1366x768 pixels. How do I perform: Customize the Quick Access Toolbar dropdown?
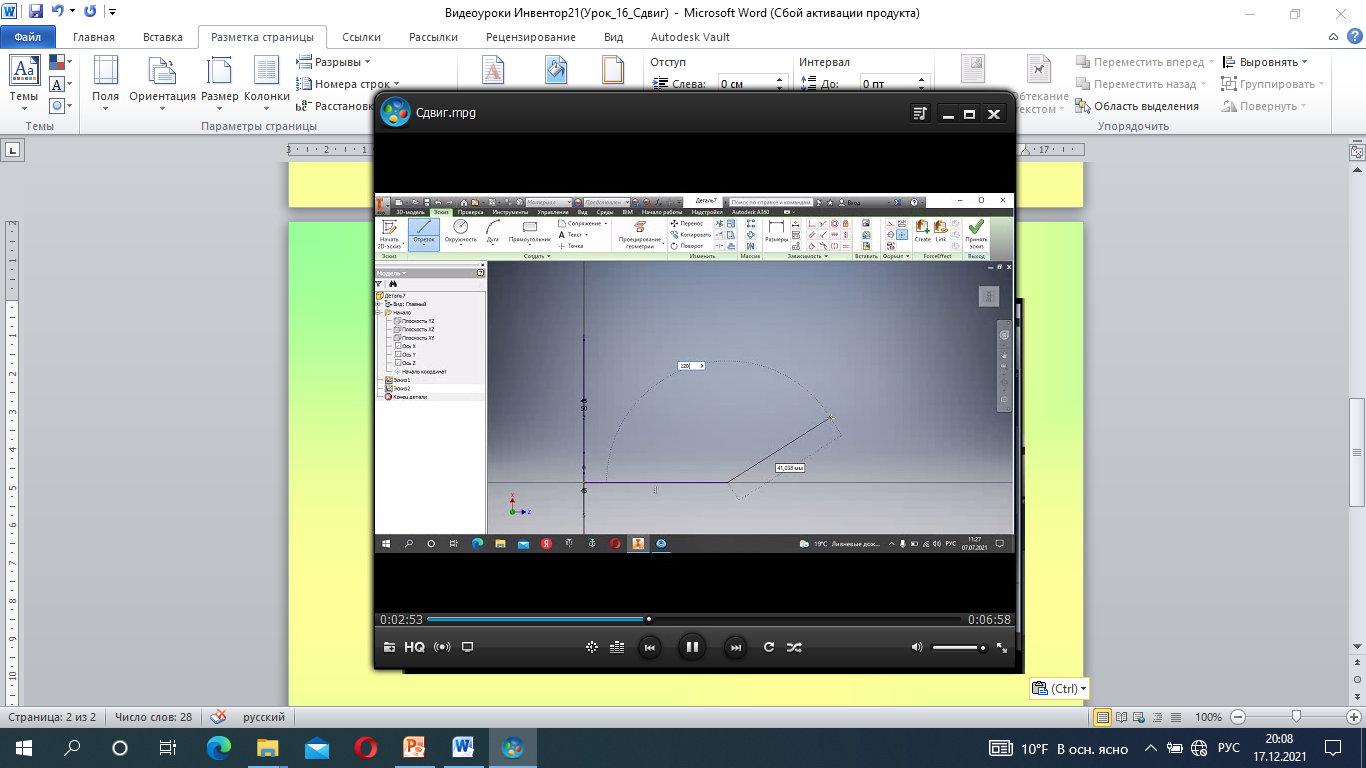pos(110,13)
